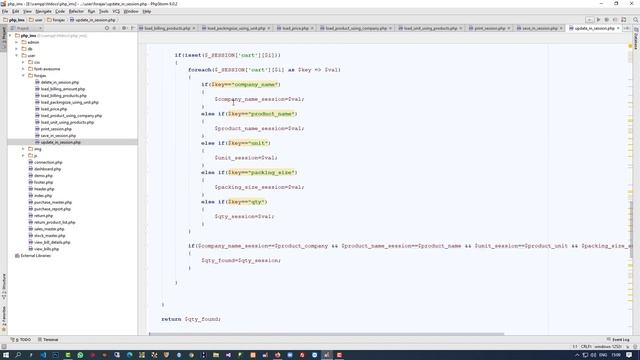Collapse the php_ims project root node

coord(11,36)
